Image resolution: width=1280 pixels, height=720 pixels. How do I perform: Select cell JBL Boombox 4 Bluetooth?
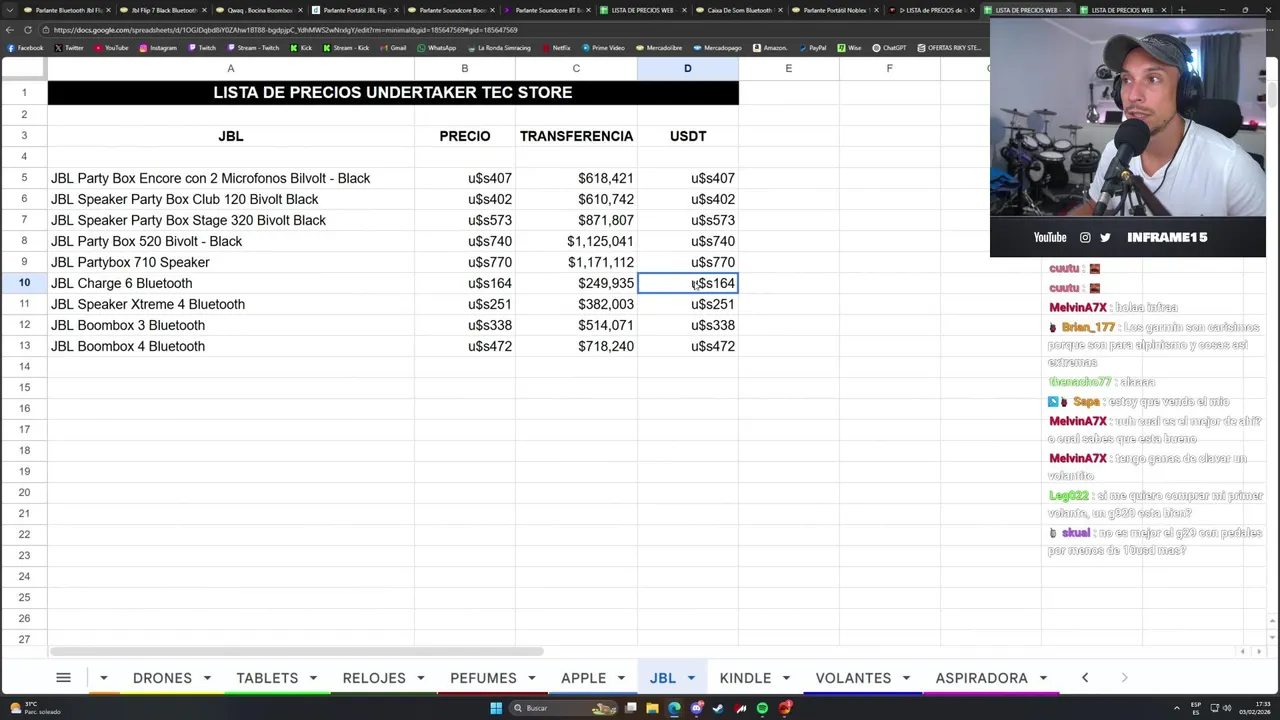click(231, 346)
